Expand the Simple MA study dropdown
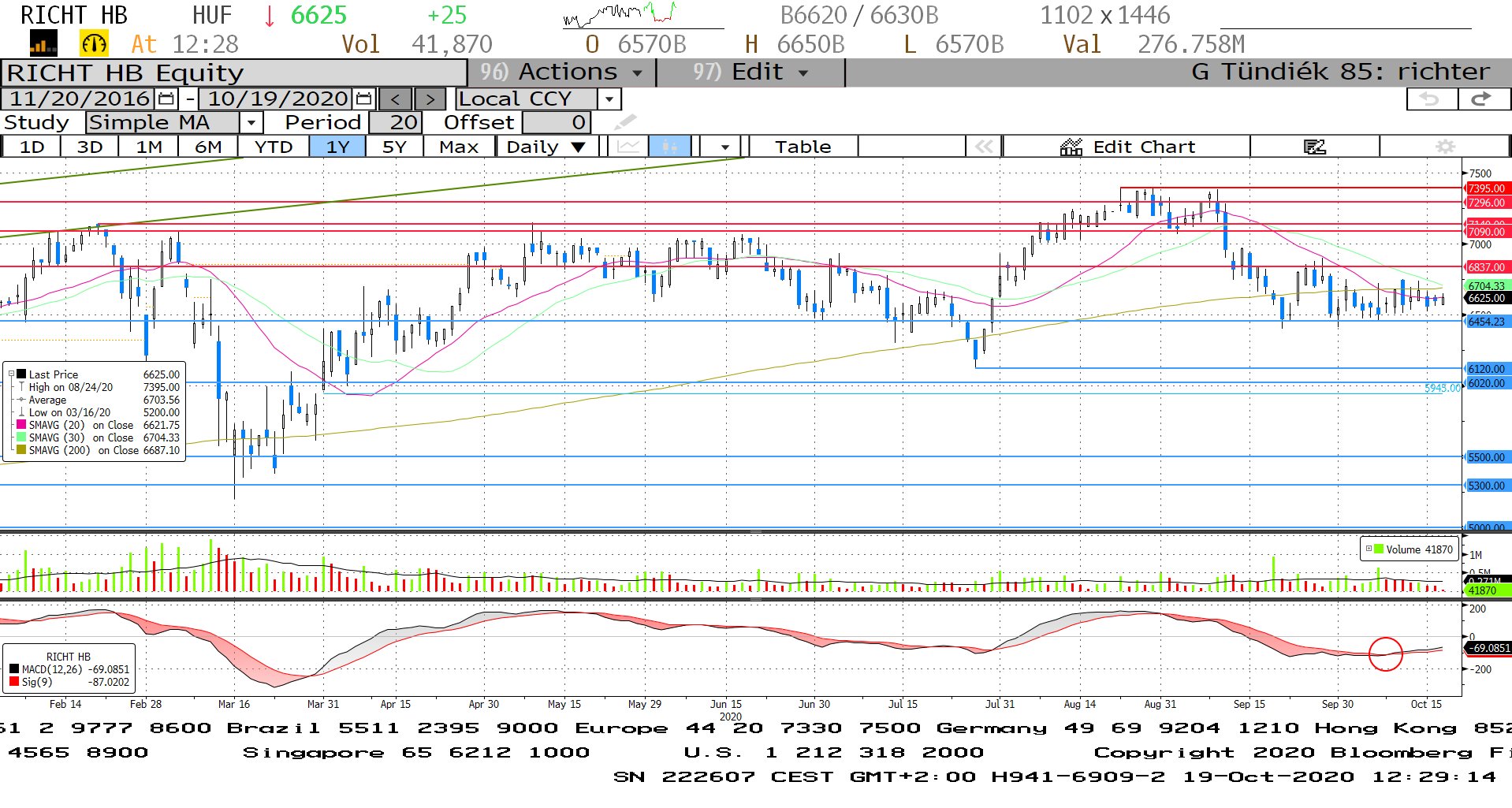1512x808 pixels. pos(251,123)
